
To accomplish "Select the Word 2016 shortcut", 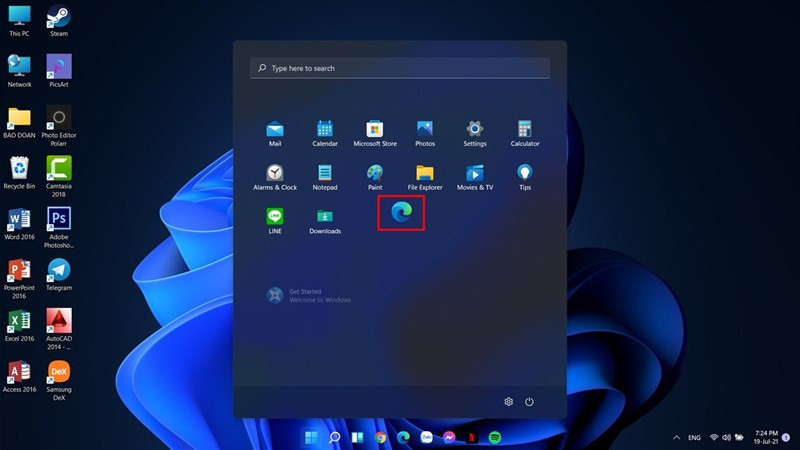I will 19,224.
